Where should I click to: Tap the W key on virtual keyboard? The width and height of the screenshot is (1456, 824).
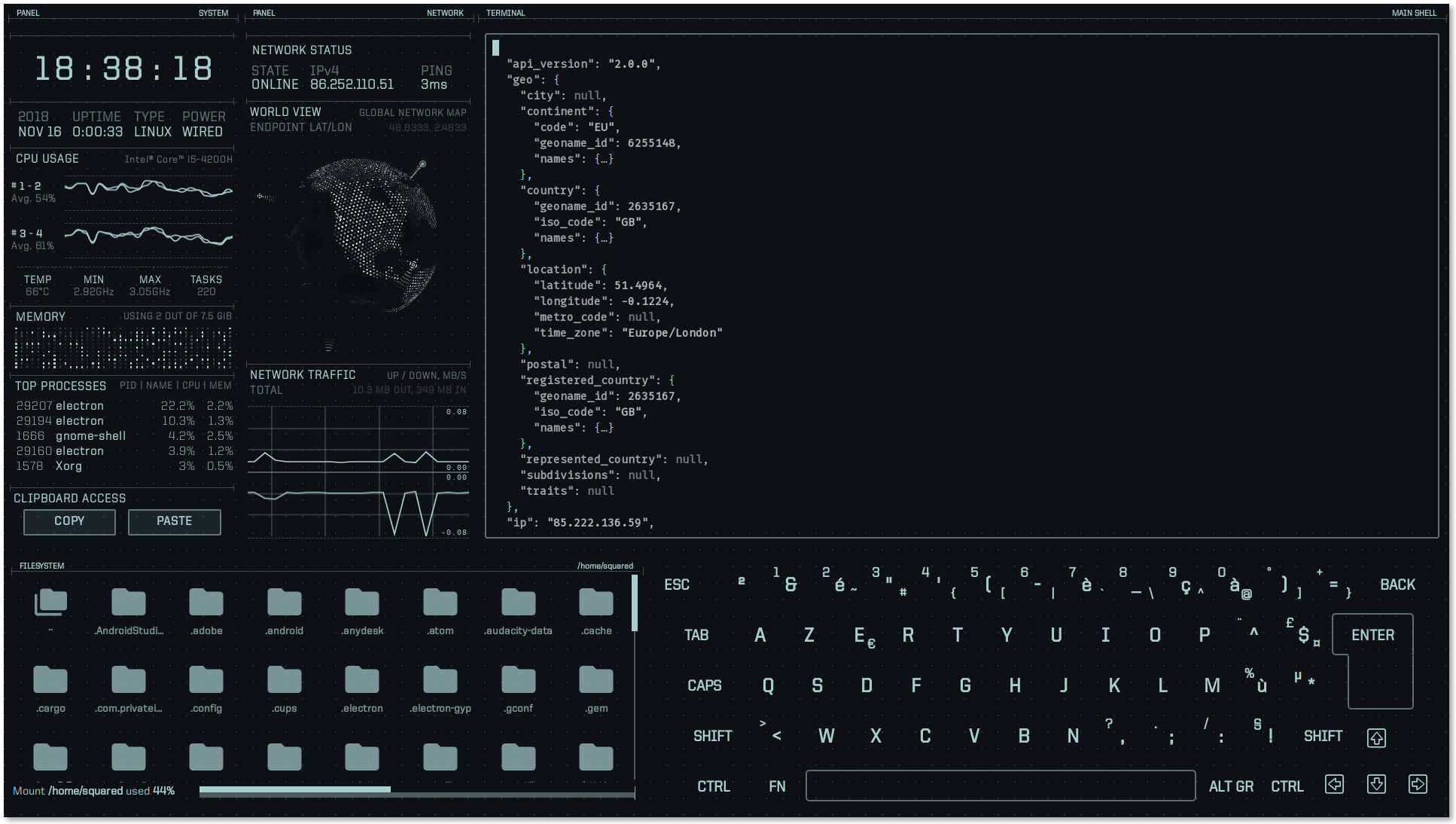[x=826, y=736]
